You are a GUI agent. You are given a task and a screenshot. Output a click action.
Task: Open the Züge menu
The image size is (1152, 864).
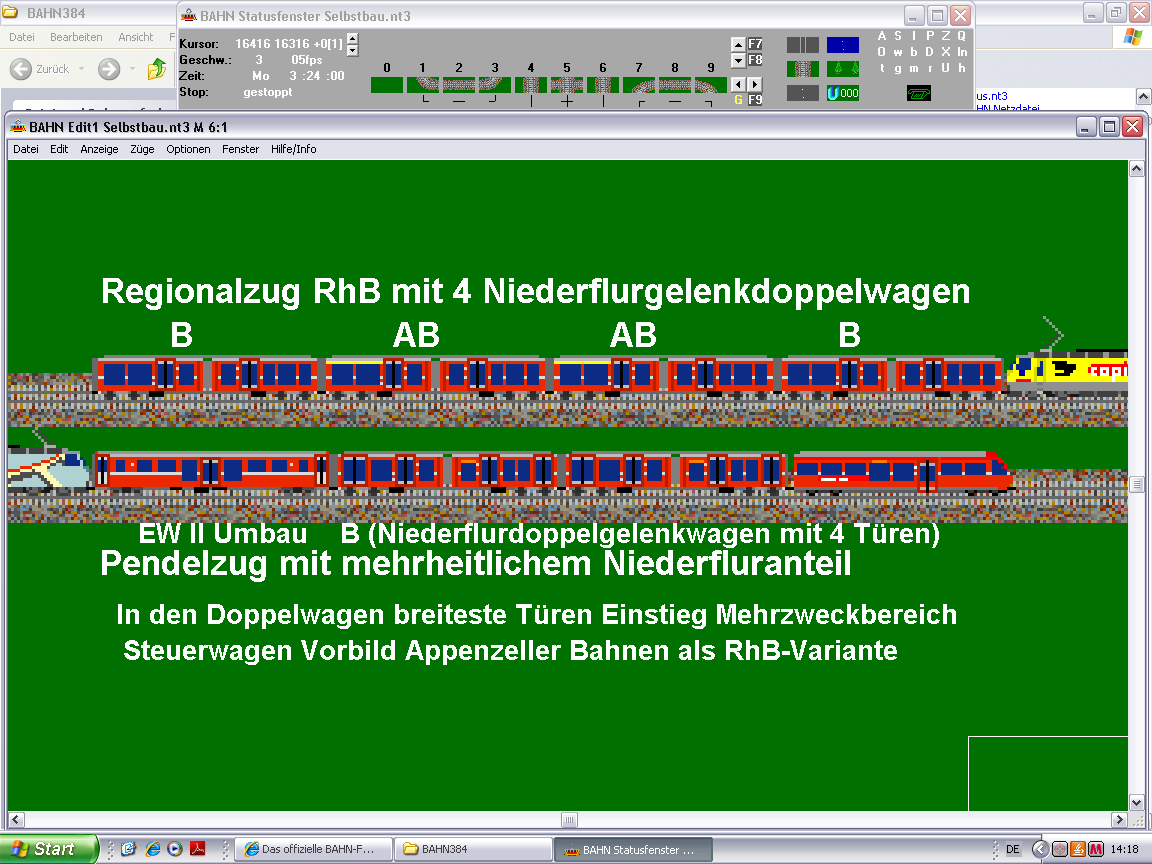point(143,149)
